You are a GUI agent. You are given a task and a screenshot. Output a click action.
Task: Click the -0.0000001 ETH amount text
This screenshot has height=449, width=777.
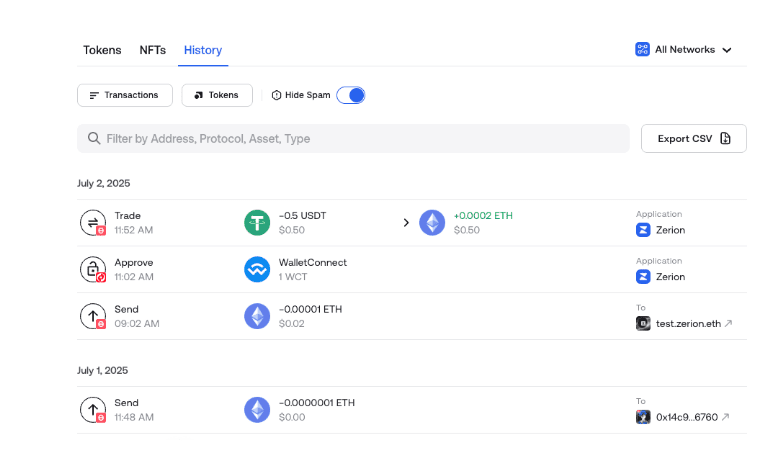click(x=317, y=403)
